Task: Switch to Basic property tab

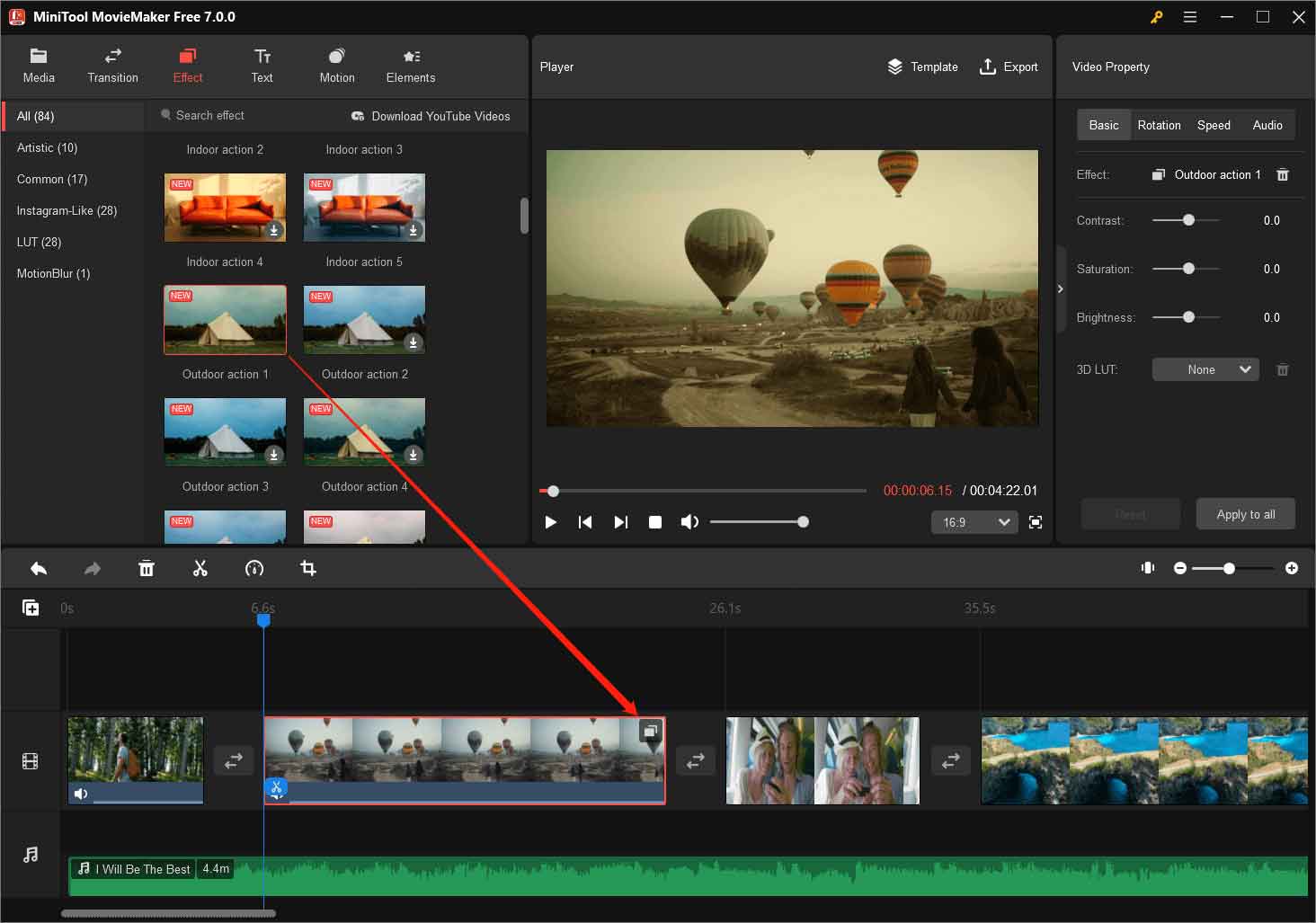Action: [x=1104, y=125]
